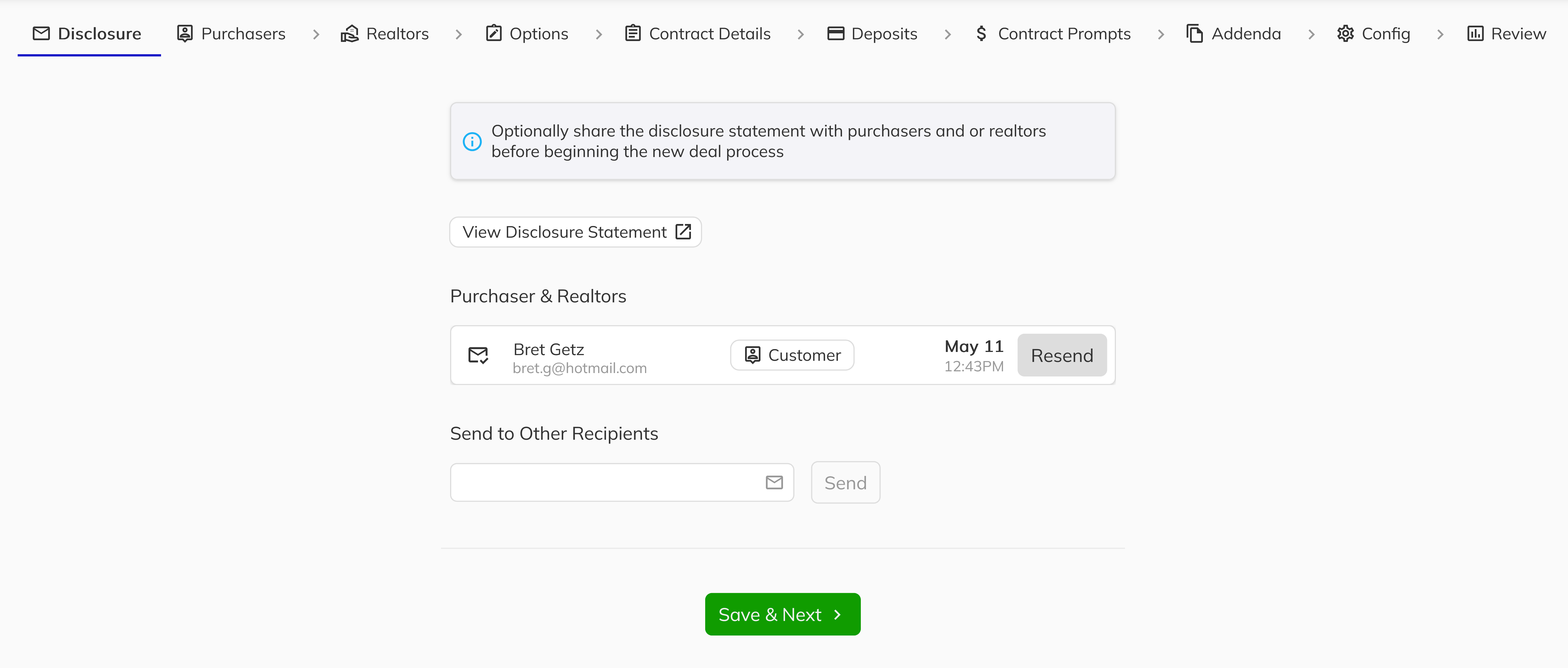Open View Disclosure Statement
Viewport: 1568px width, 668px height.
(x=576, y=232)
